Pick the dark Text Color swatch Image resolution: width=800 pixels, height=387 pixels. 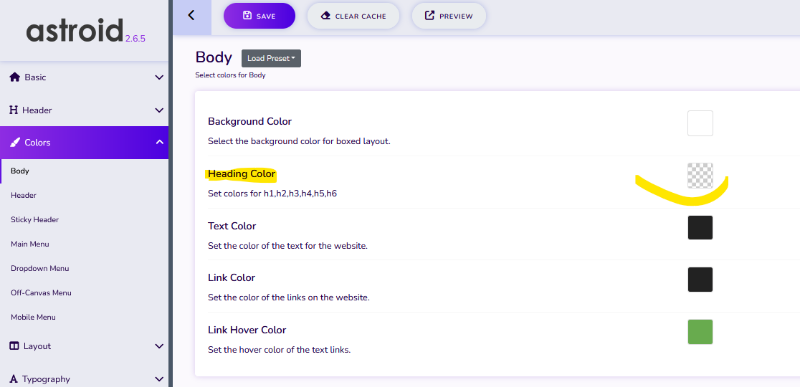coord(700,227)
